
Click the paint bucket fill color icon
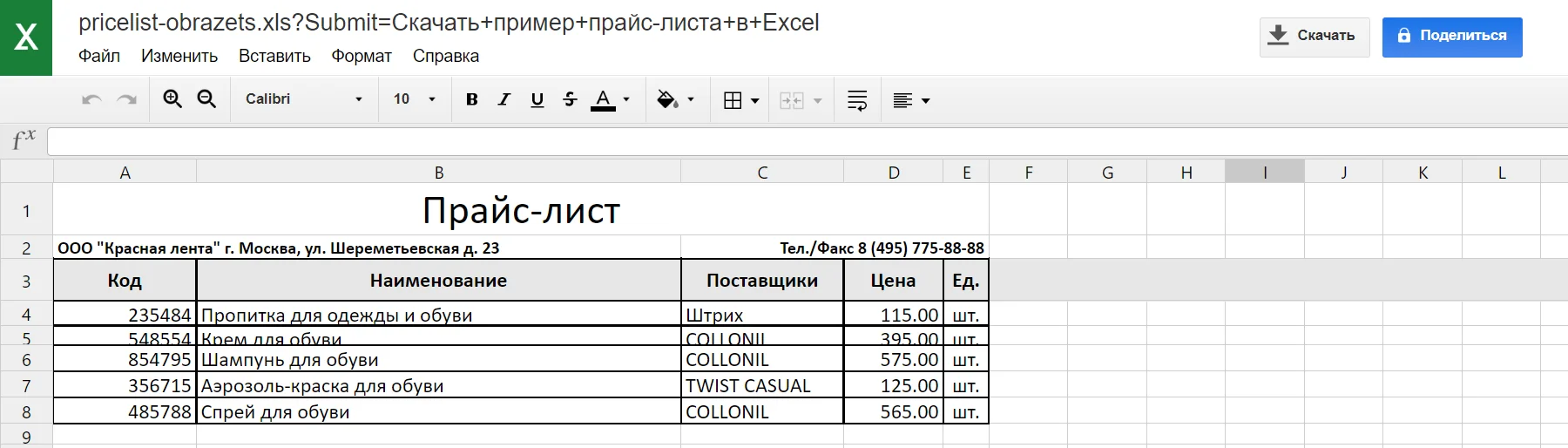(667, 100)
